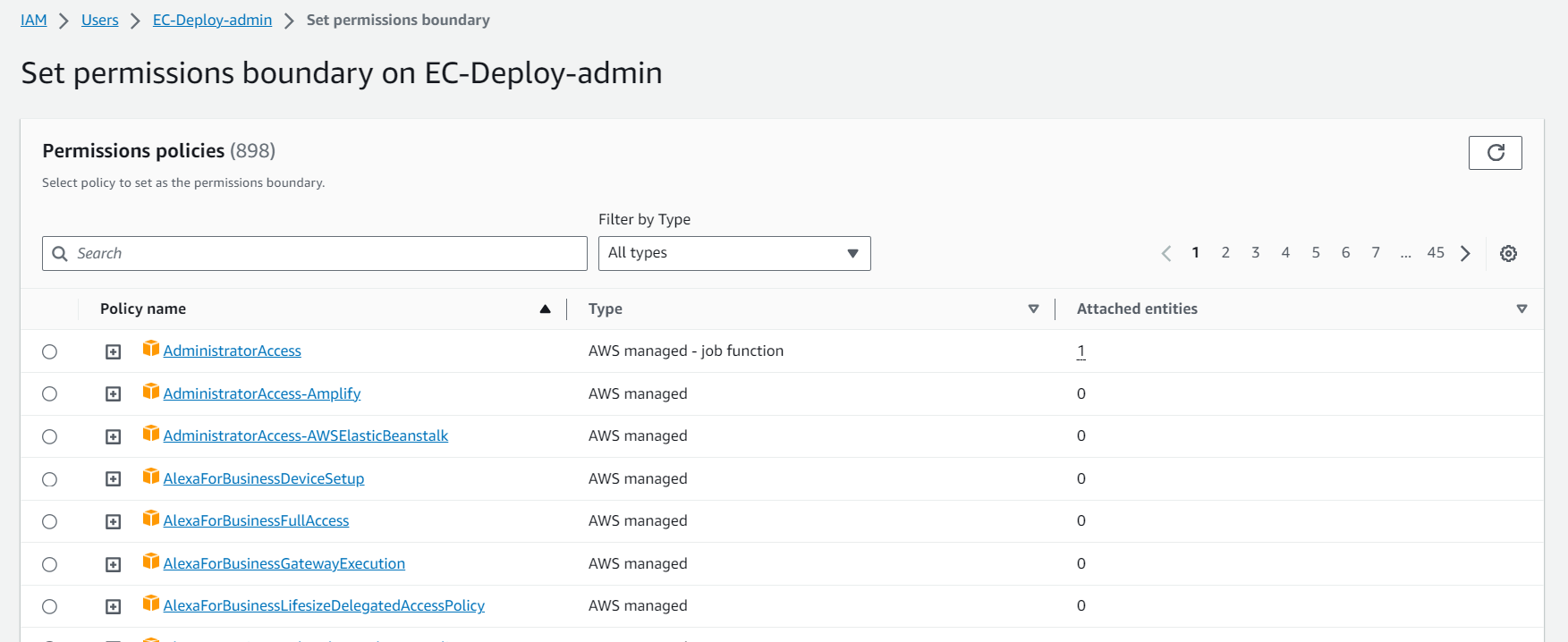Expand AdministratorAccess-AWSElasticBeanstalk policy details
The image size is (1568, 642).
114,437
